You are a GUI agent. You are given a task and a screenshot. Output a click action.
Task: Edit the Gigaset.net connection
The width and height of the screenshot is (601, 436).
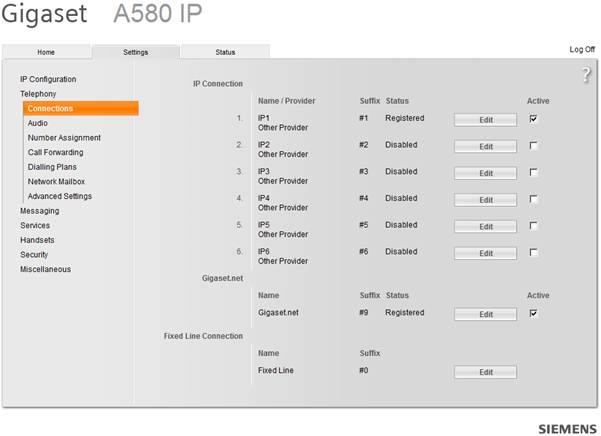485,314
